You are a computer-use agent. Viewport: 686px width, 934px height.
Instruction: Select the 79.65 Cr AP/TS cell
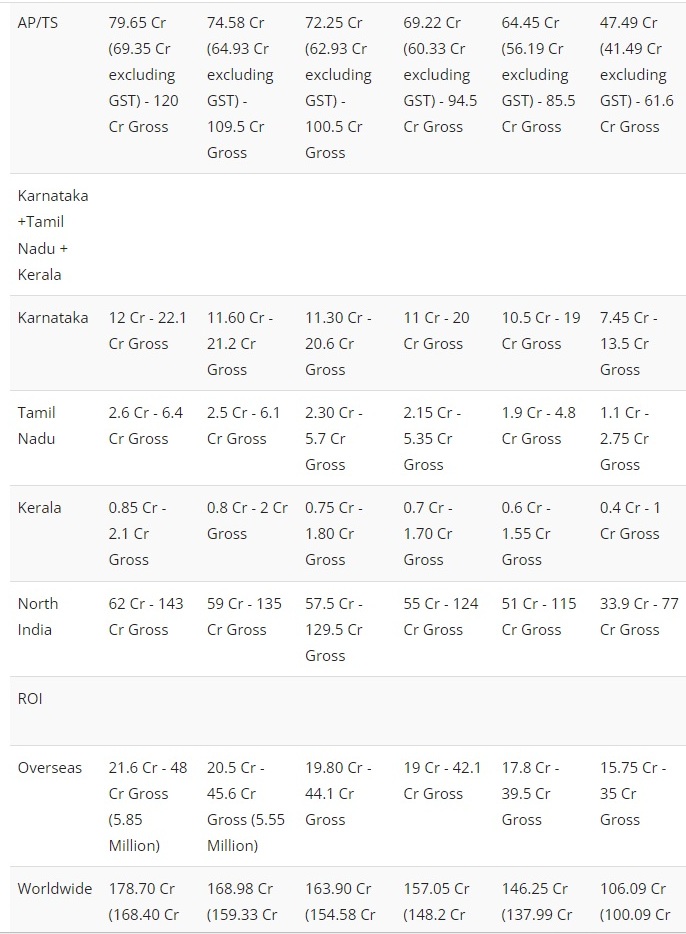point(145,74)
